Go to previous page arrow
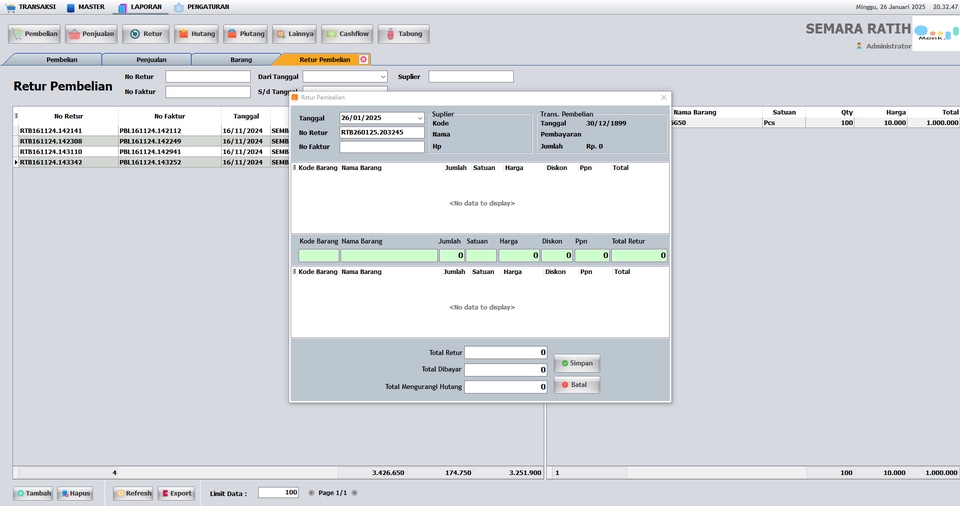Screen dimensions: 960x506 (x=311, y=493)
